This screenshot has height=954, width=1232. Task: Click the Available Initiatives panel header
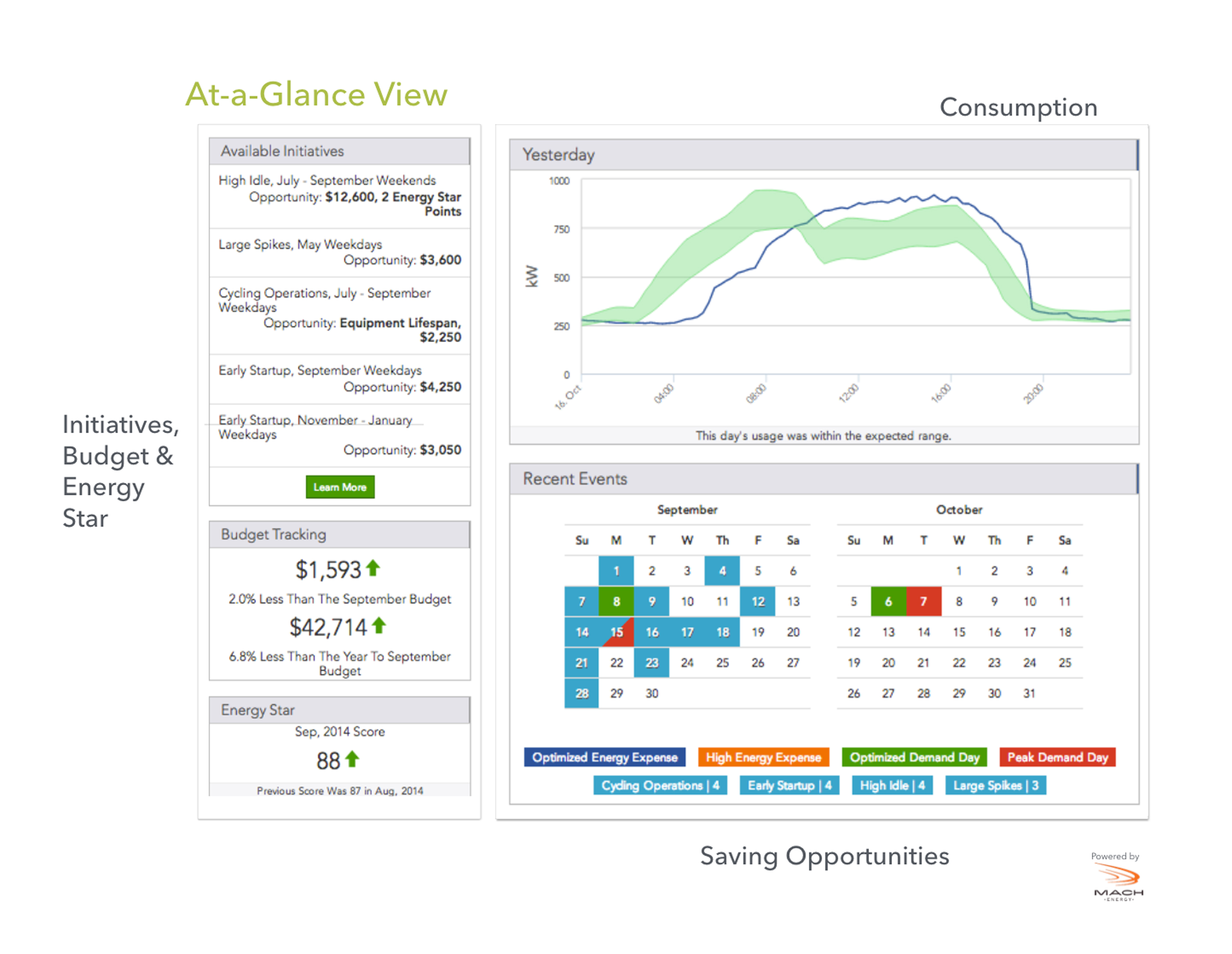[x=339, y=151]
